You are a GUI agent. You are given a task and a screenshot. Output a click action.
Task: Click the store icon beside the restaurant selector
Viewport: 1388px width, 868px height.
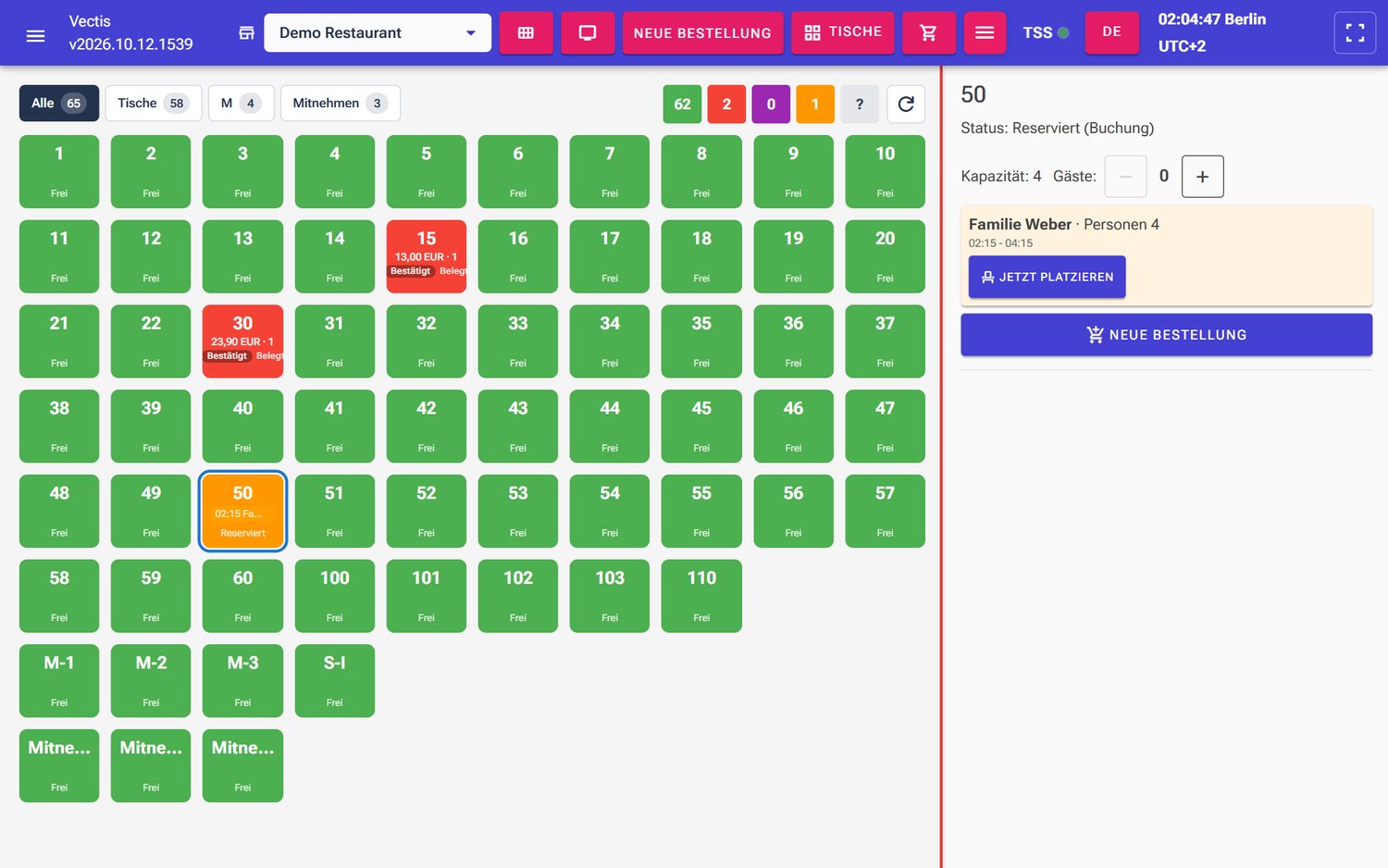tap(246, 33)
